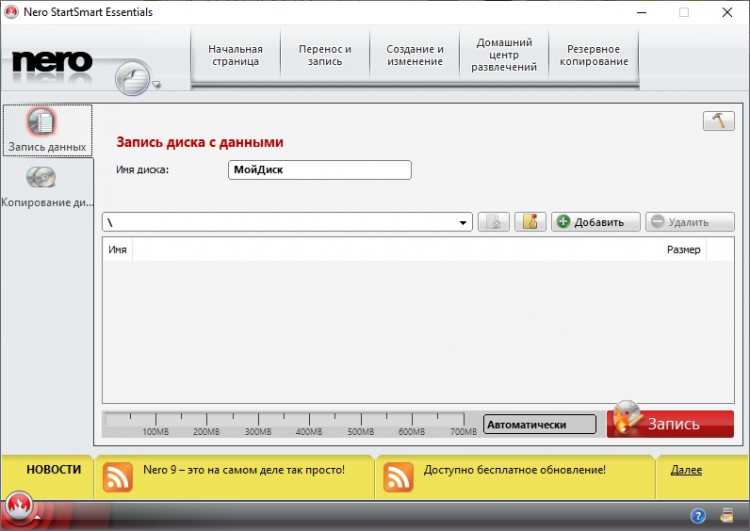This screenshot has height=531, width=750.
Task: Open Доступно бесплатное обновление! news item
Action: [x=515, y=470]
